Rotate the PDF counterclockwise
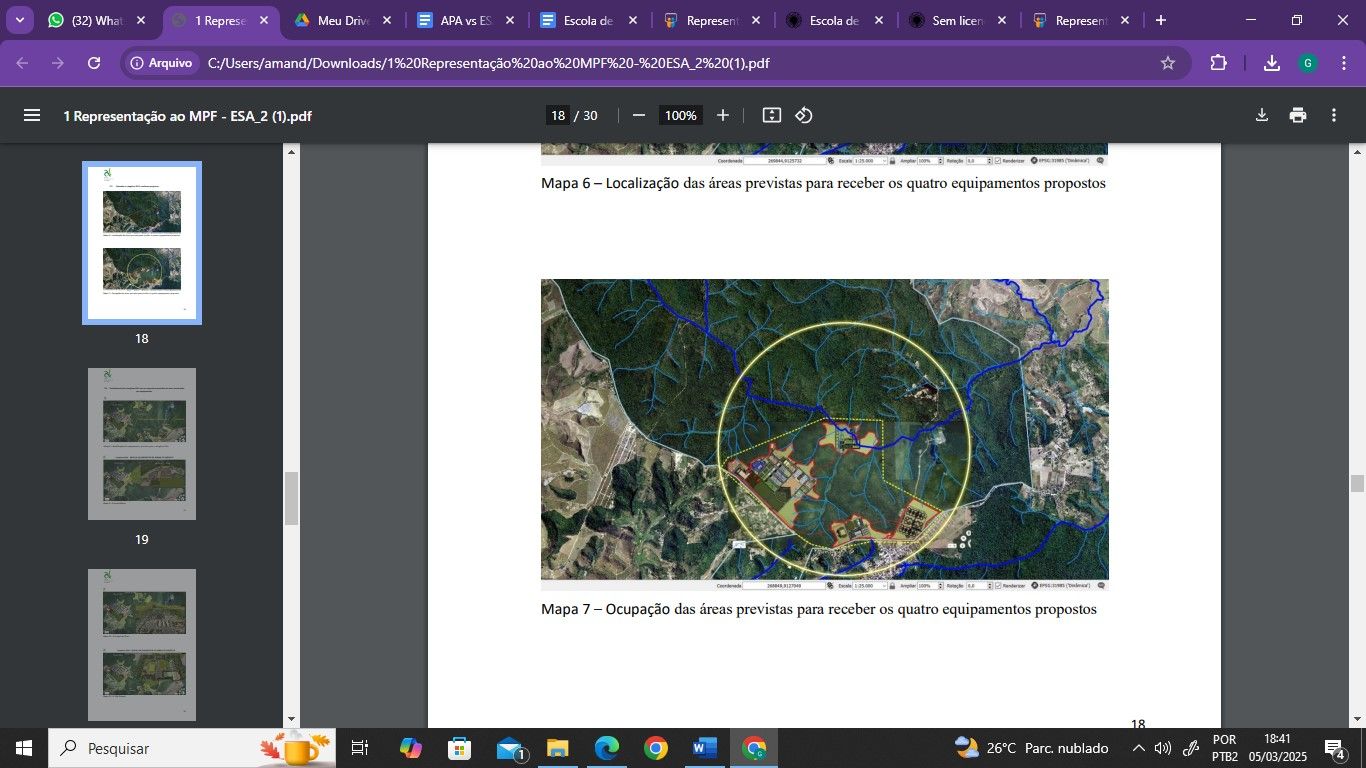Screen dimensions: 1366x768 coord(804,115)
